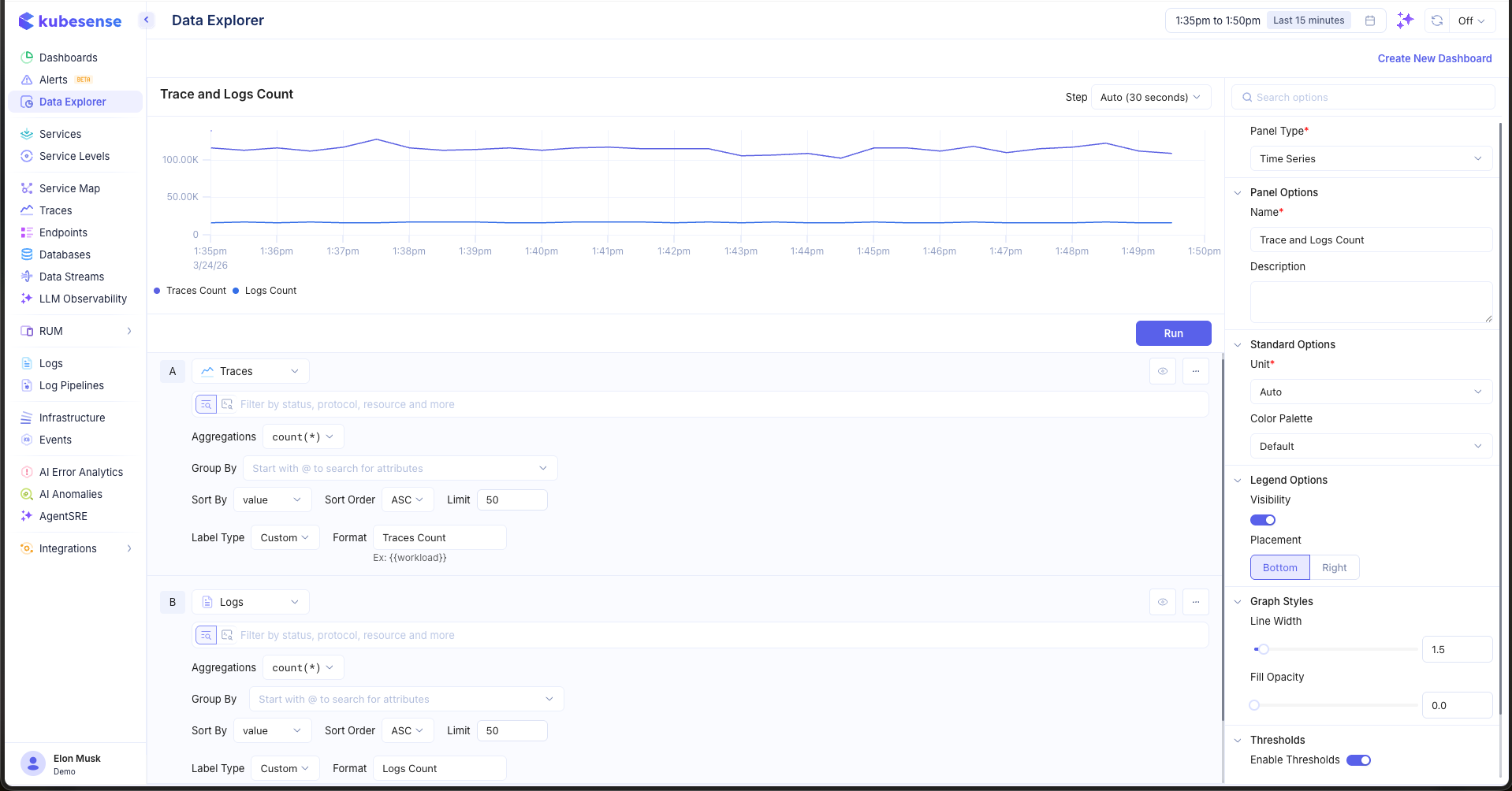Open Services from the sidebar

pyautogui.click(x=61, y=134)
